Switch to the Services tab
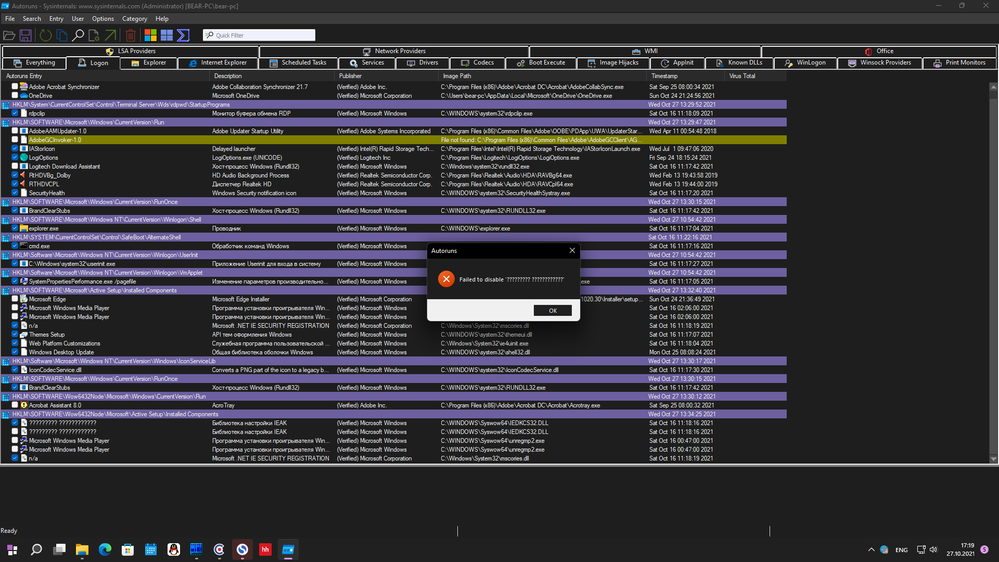This screenshot has width=999, height=562. tap(367, 63)
